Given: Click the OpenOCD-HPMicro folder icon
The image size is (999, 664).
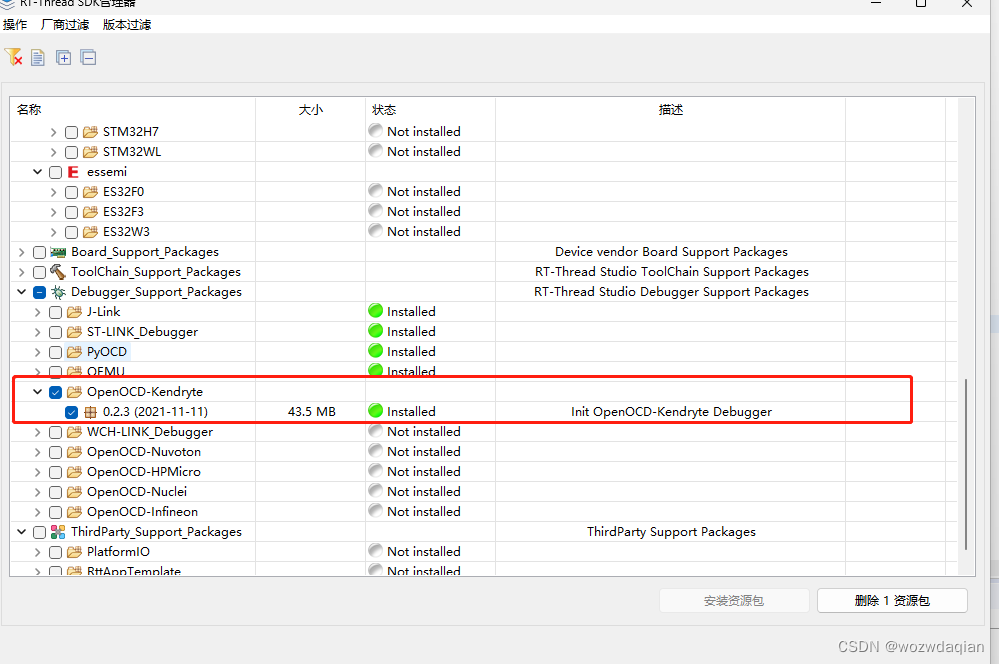Looking at the screenshot, I should 75,472.
